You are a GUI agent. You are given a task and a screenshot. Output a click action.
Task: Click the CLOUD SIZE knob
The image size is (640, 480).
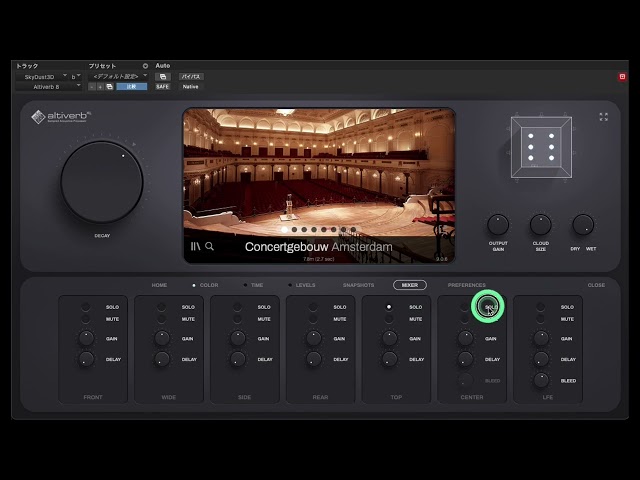(540, 224)
